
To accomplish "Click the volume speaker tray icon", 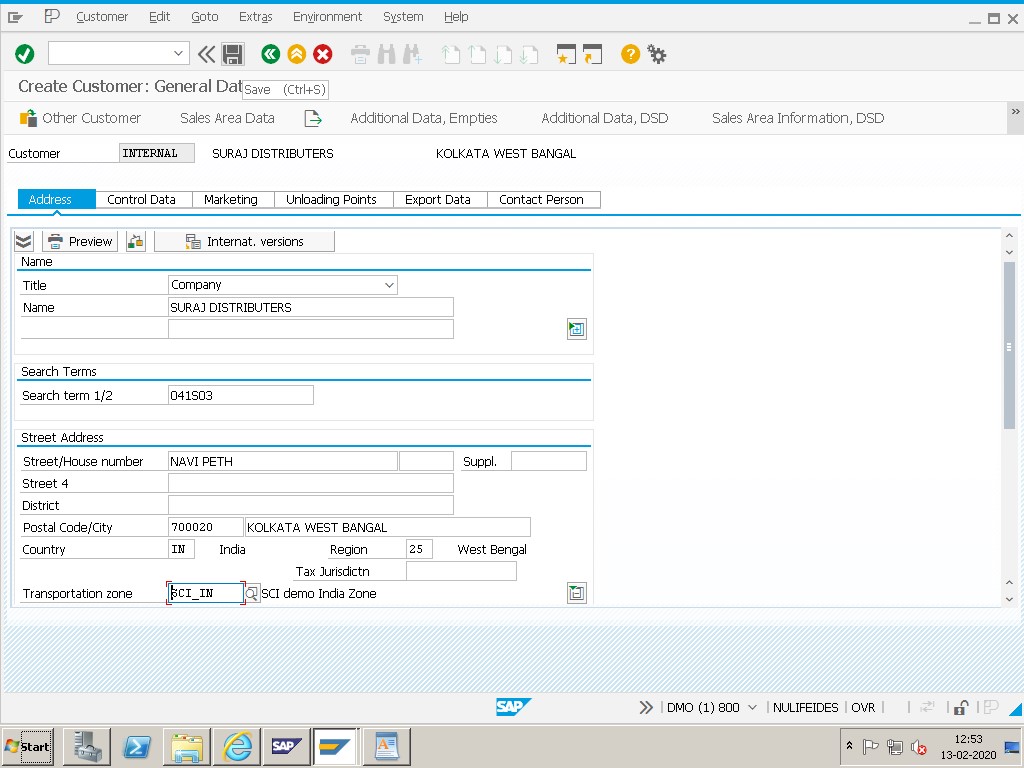I will pos(919,746).
